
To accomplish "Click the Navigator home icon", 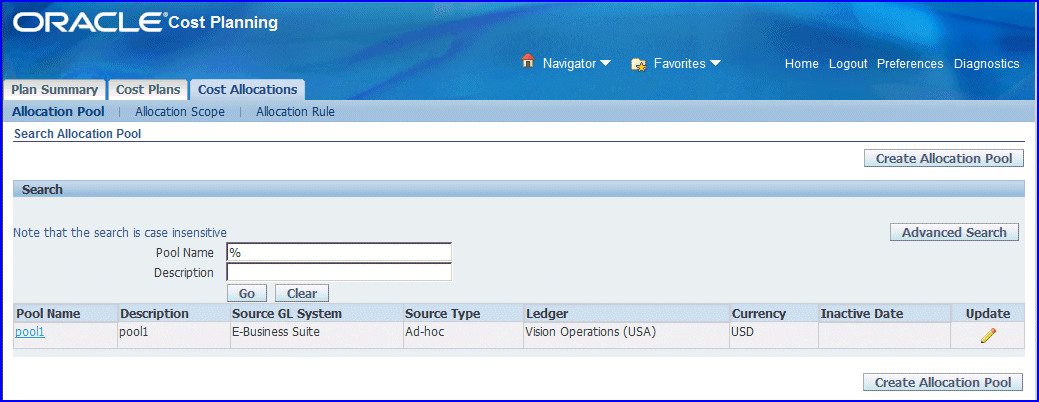I will point(527,61).
